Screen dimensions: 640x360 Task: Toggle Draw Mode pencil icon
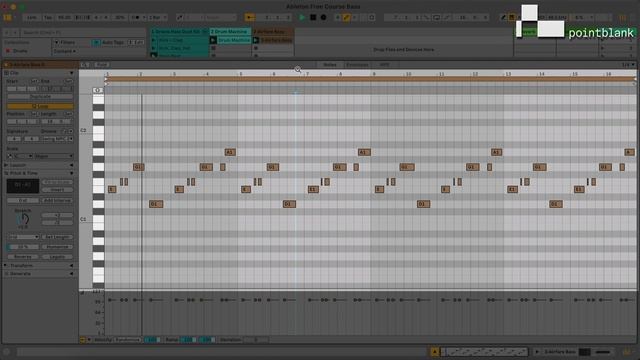(503, 18)
